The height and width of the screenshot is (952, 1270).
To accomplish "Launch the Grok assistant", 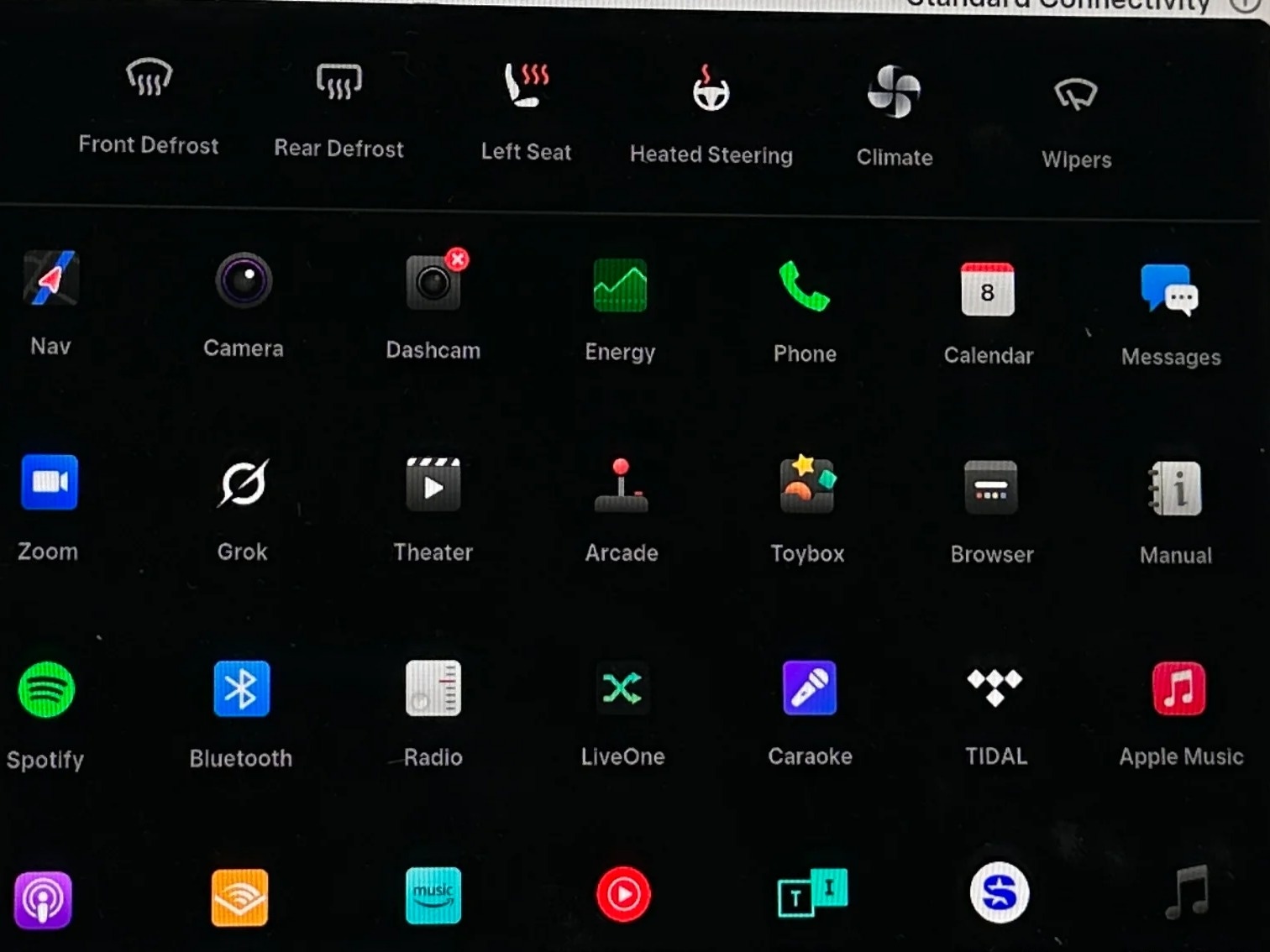I will (243, 484).
